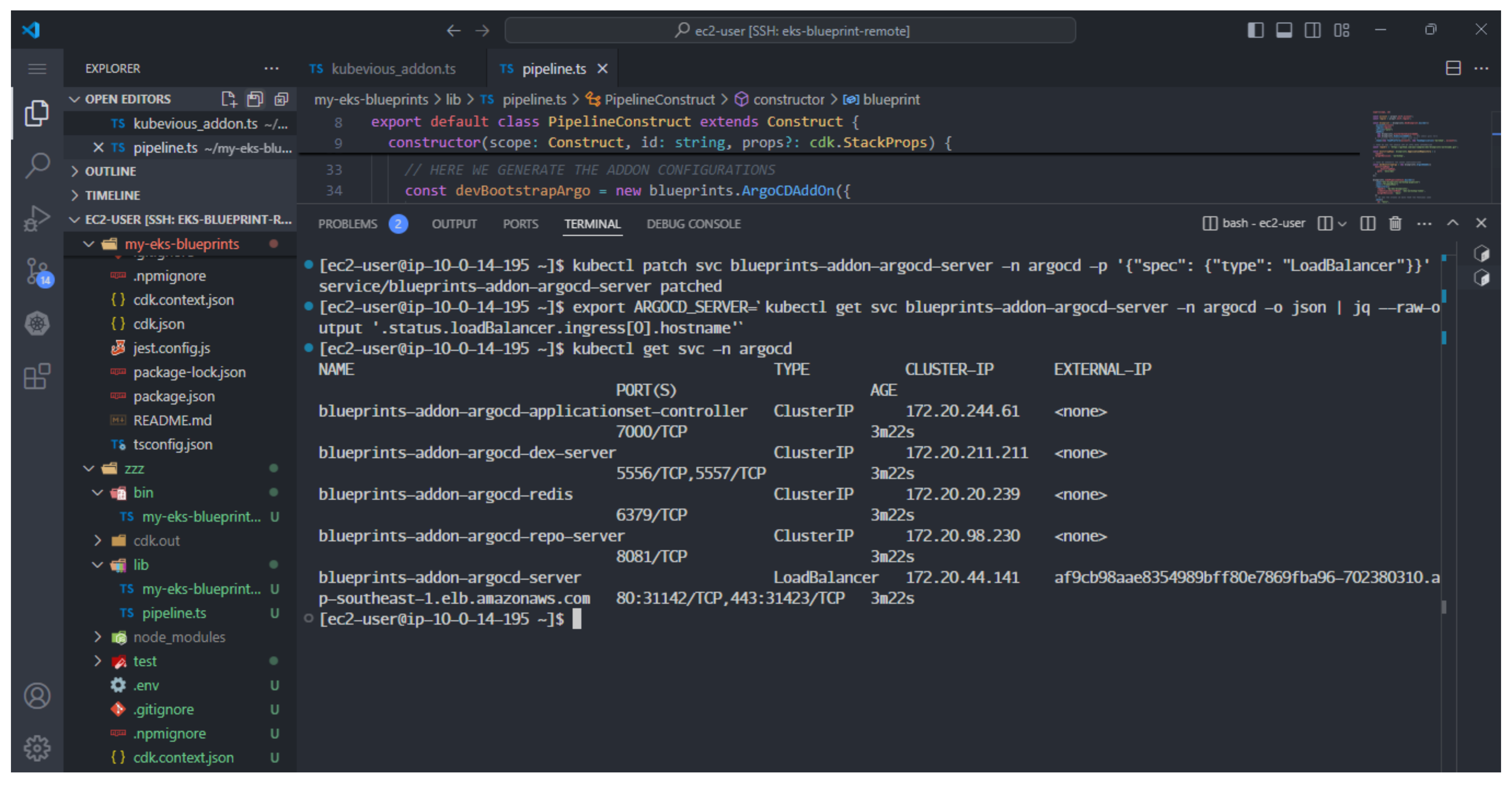Click PipelineConstruct in the breadcrumb
Viewport: 1512px width, 785px height.
[x=659, y=100]
